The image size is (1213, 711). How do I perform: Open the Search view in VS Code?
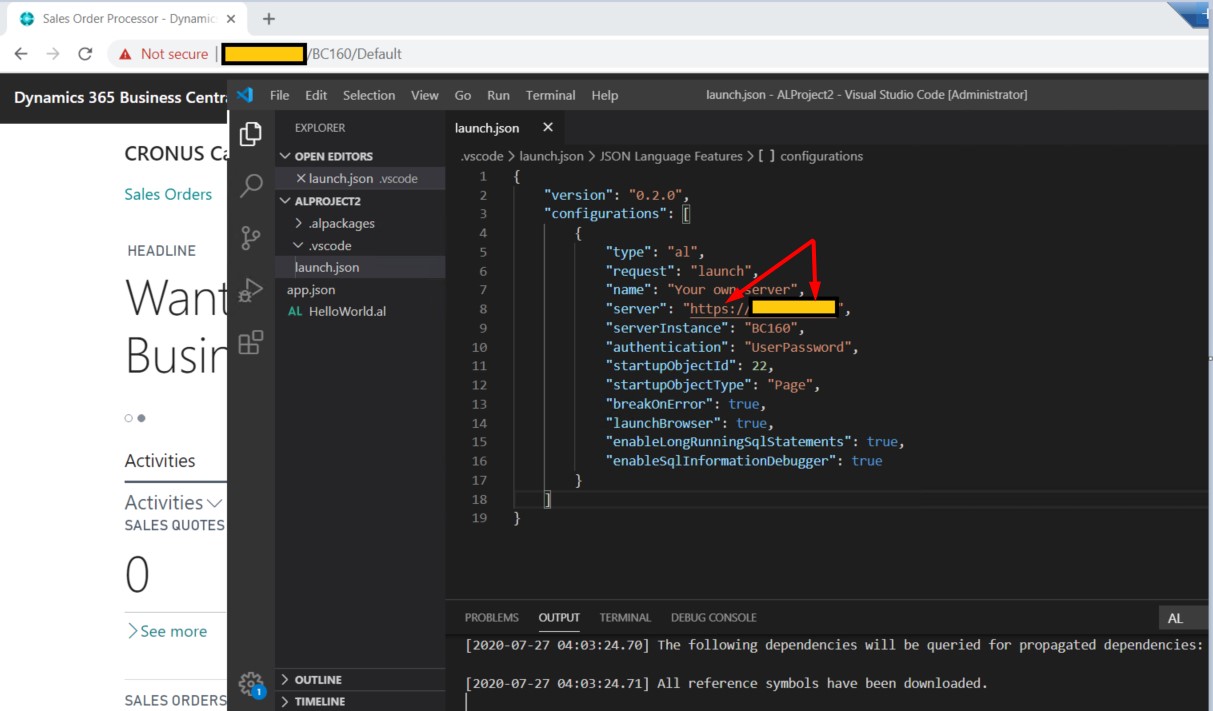(250, 186)
